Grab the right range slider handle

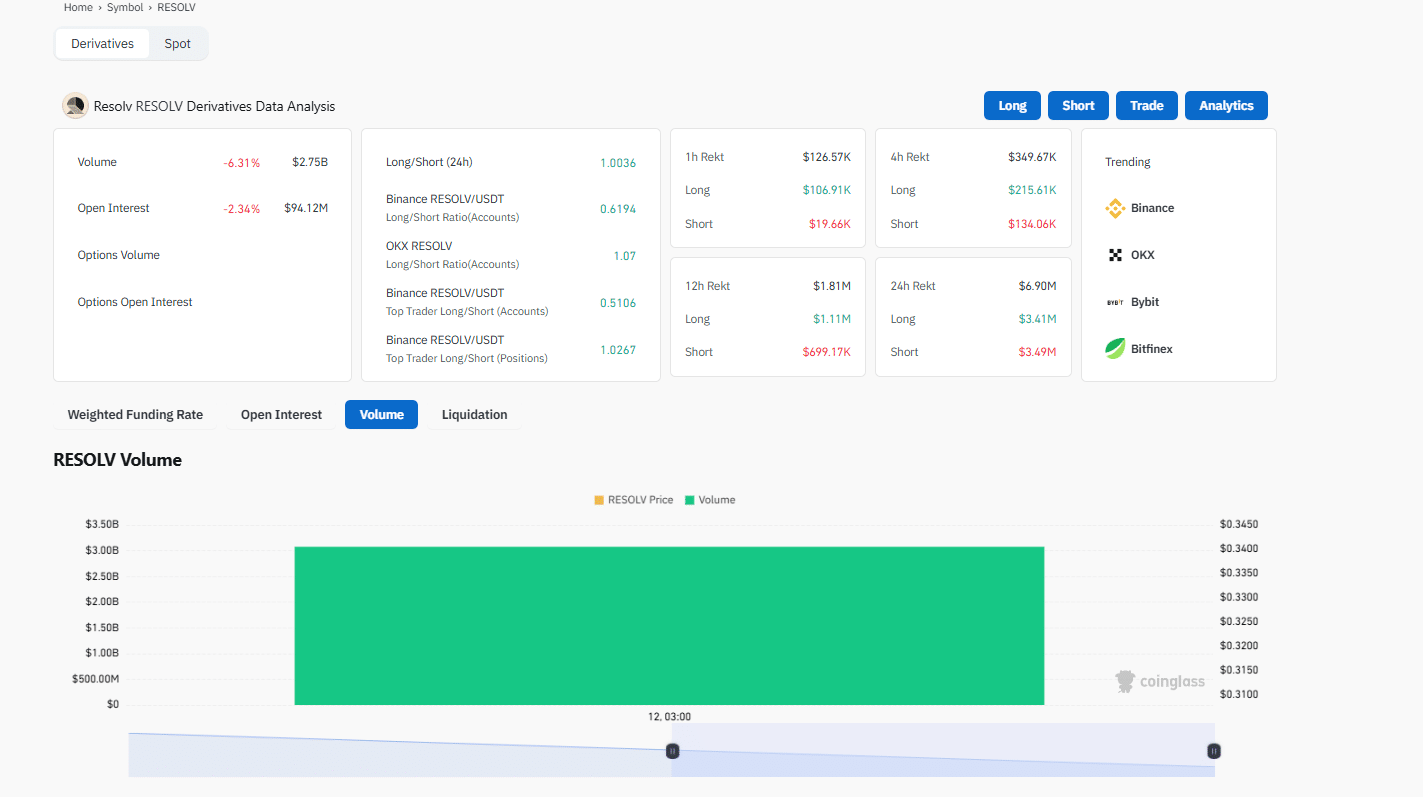[1213, 751]
